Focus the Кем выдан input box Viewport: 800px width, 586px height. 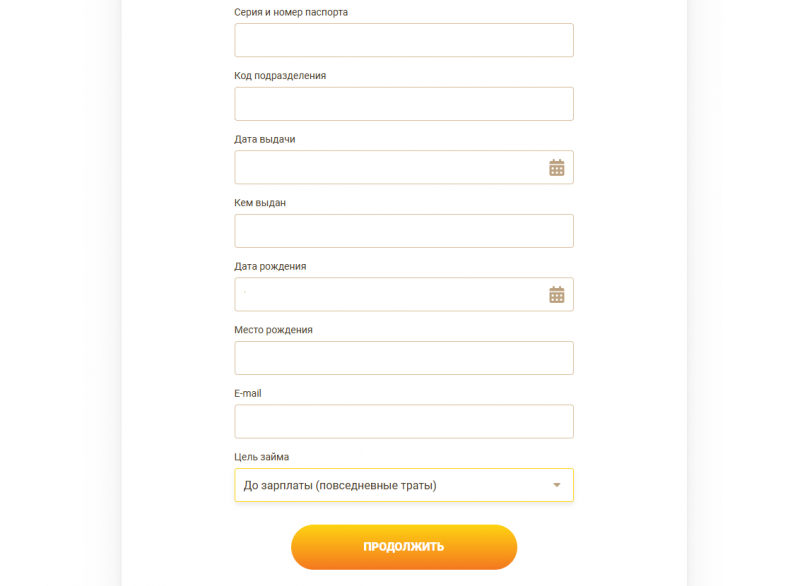point(403,231)
